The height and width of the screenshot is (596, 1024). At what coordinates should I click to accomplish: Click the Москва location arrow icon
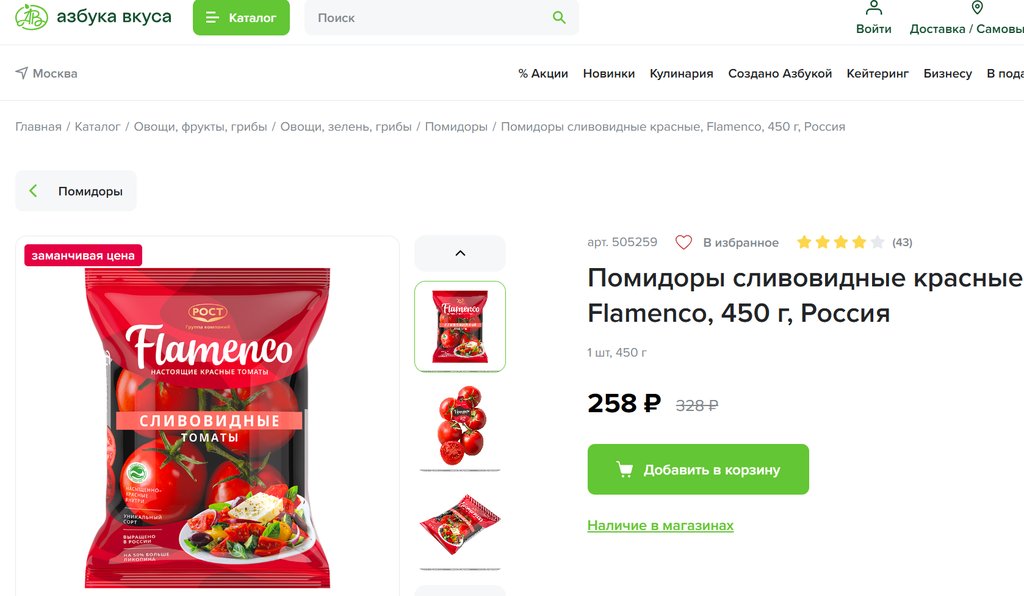click(22, 73)
